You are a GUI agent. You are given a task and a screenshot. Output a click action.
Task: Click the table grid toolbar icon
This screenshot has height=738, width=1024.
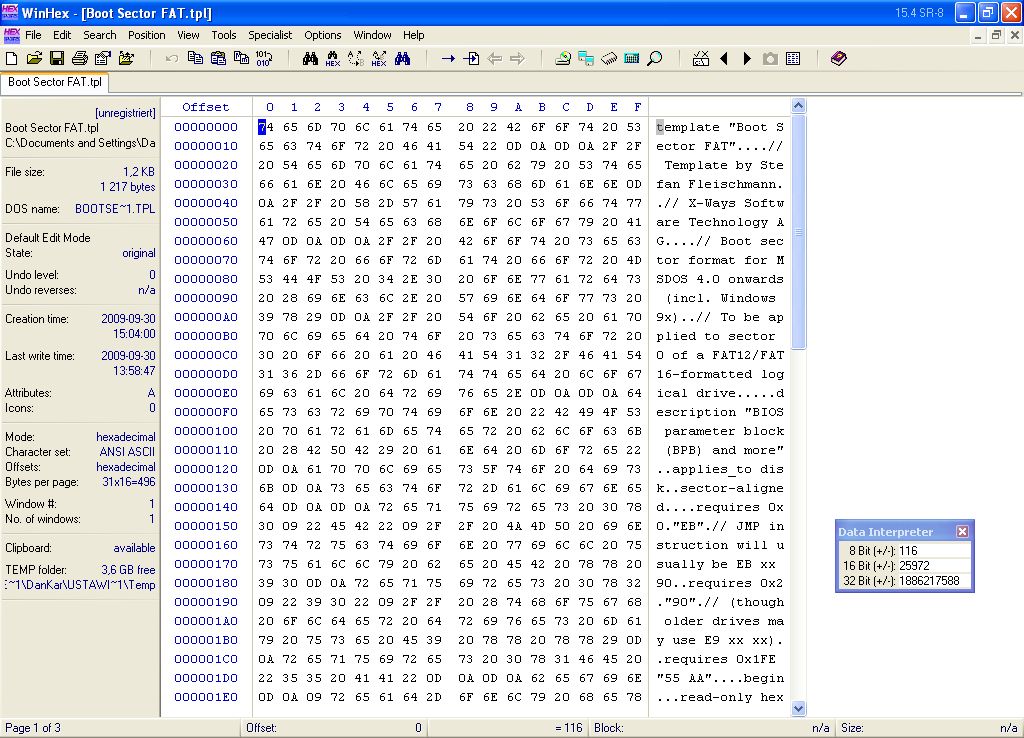(x=793, y=59)
